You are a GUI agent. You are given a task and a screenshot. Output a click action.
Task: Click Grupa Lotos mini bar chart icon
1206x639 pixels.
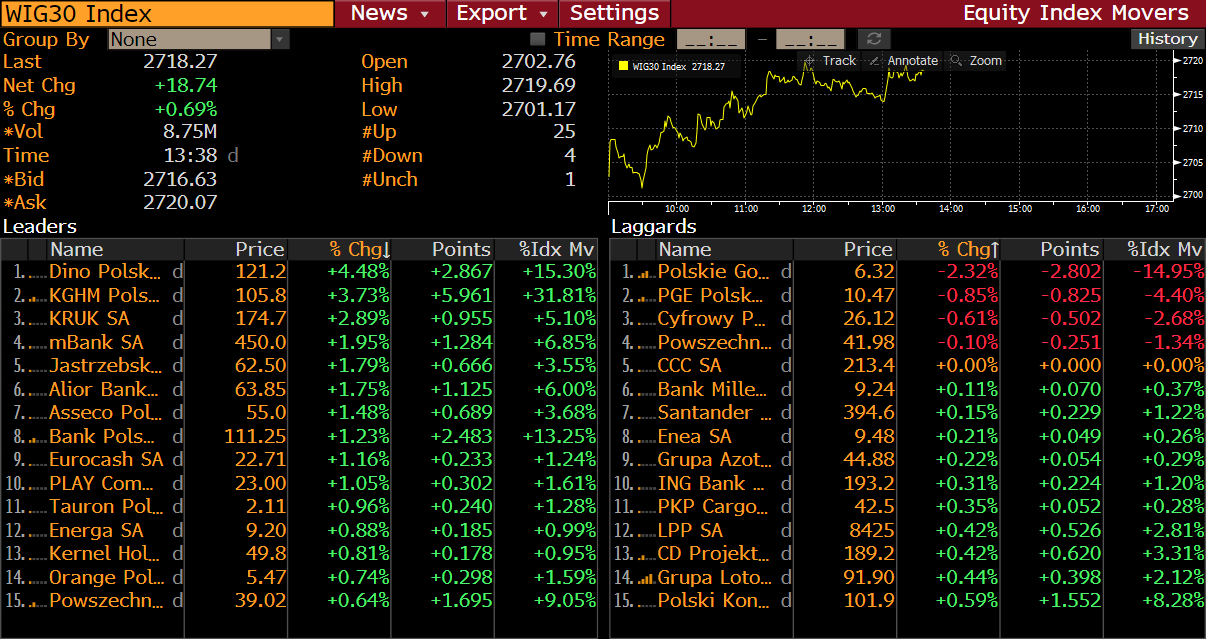[x=646, y=578]
